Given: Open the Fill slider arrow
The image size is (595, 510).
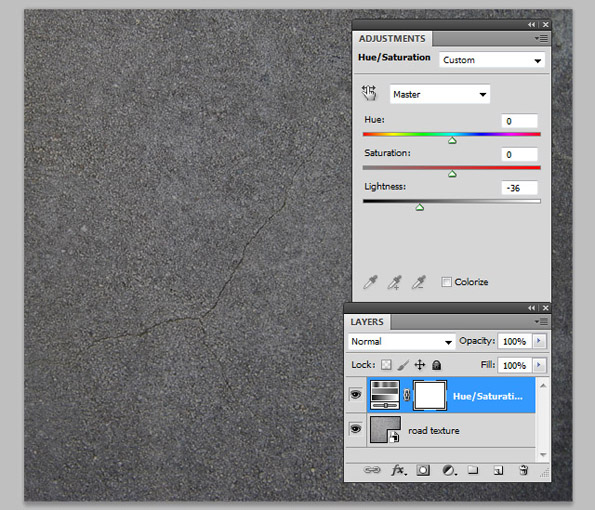Looking at the screenshot, I should click(538, 365).
